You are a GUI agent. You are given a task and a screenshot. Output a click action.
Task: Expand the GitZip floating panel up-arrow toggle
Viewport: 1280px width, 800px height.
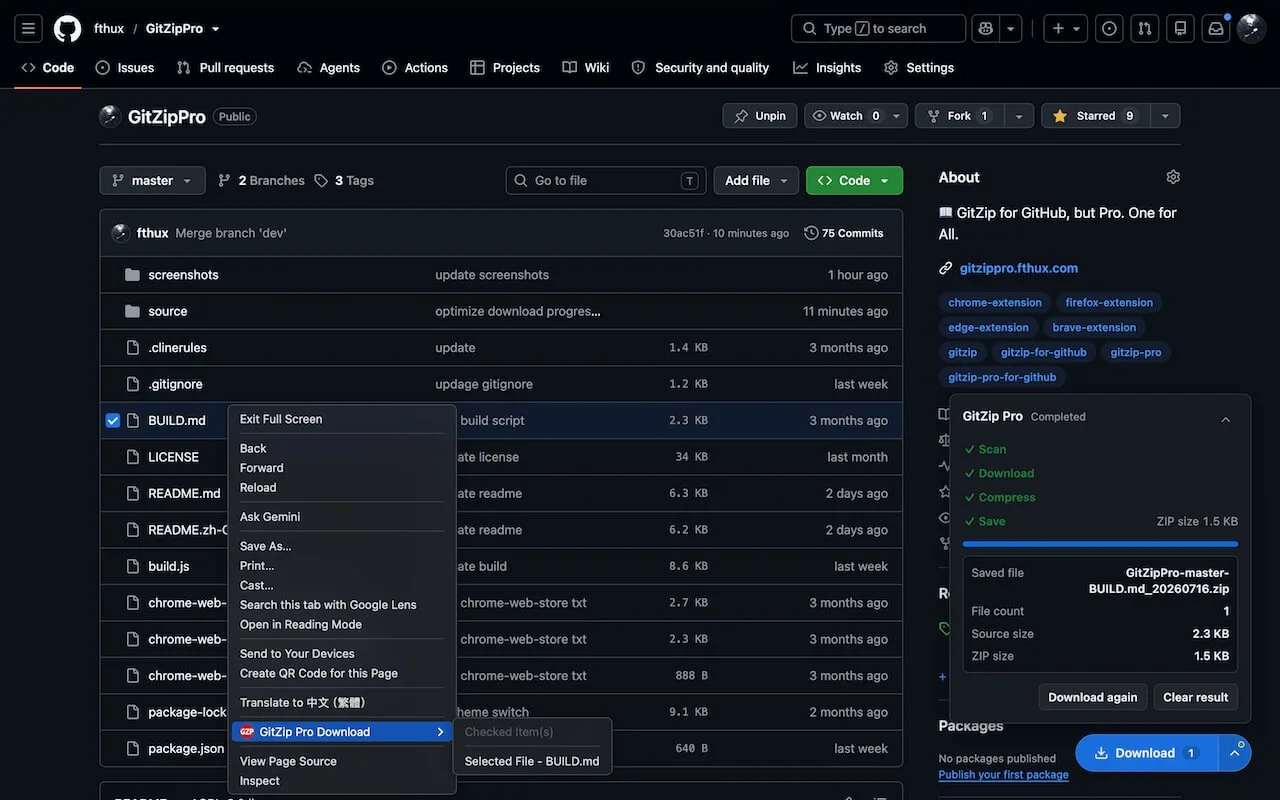tap(1235, 753)
